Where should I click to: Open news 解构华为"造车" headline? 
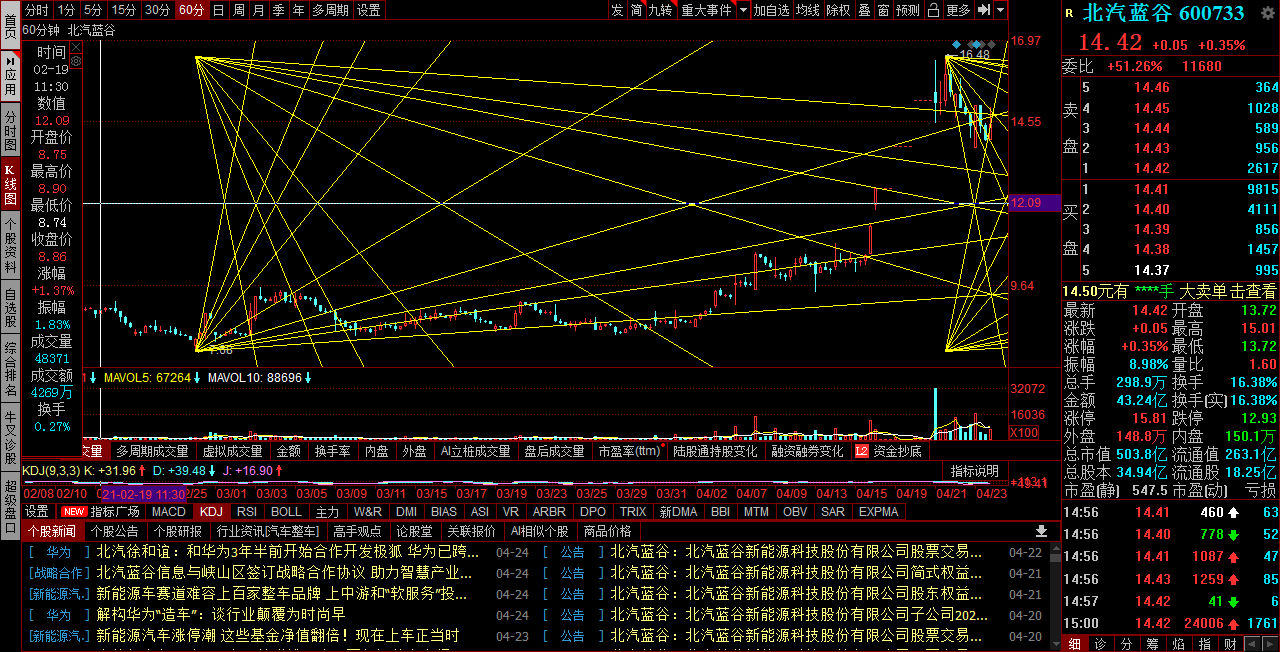pos(221,615)
